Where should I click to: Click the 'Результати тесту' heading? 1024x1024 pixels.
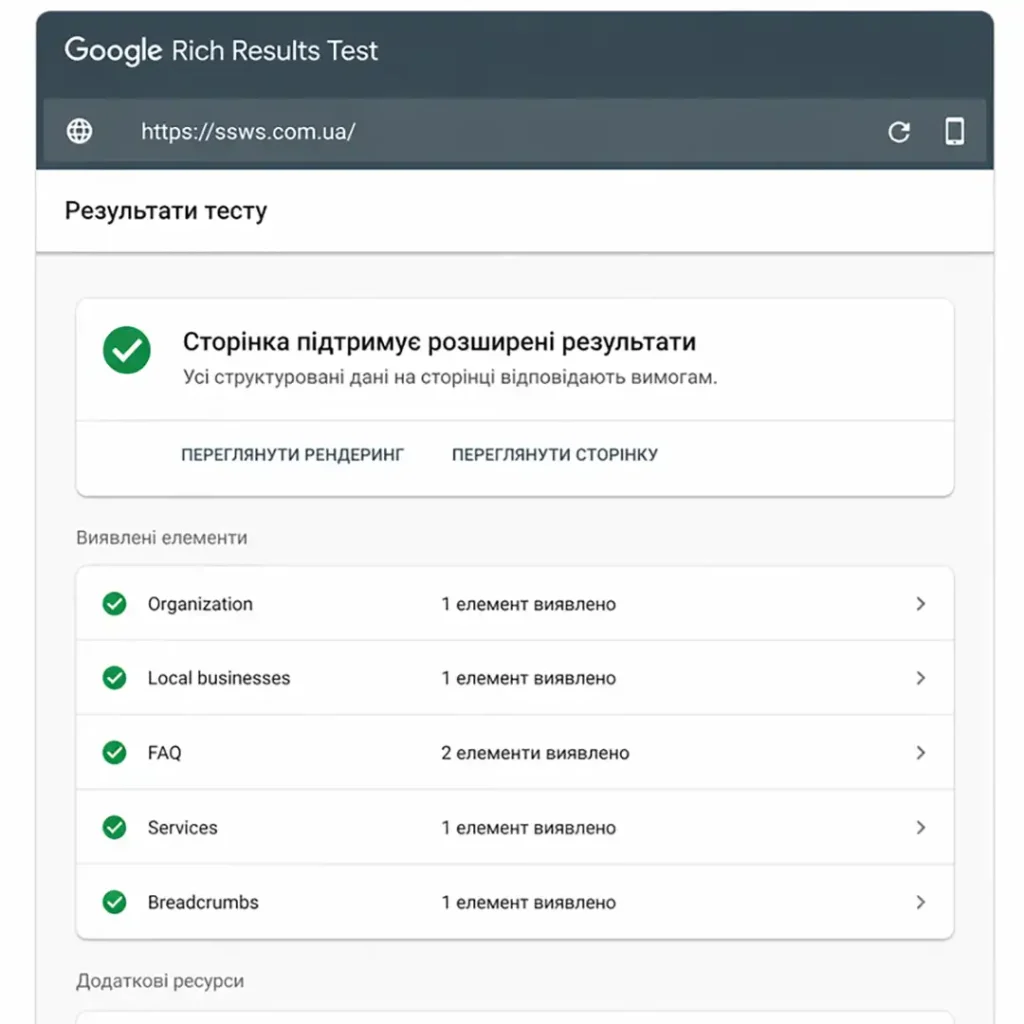coord(166,211)
